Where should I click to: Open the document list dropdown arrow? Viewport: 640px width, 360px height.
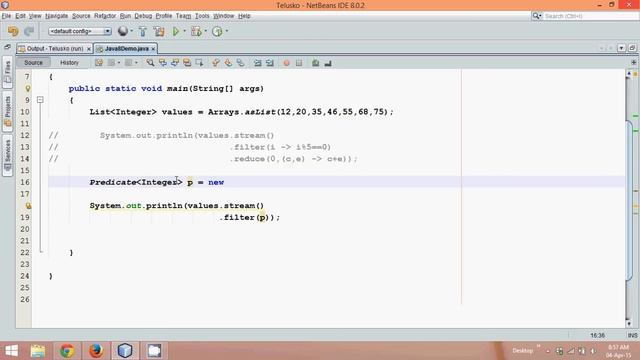pos(621,48)
